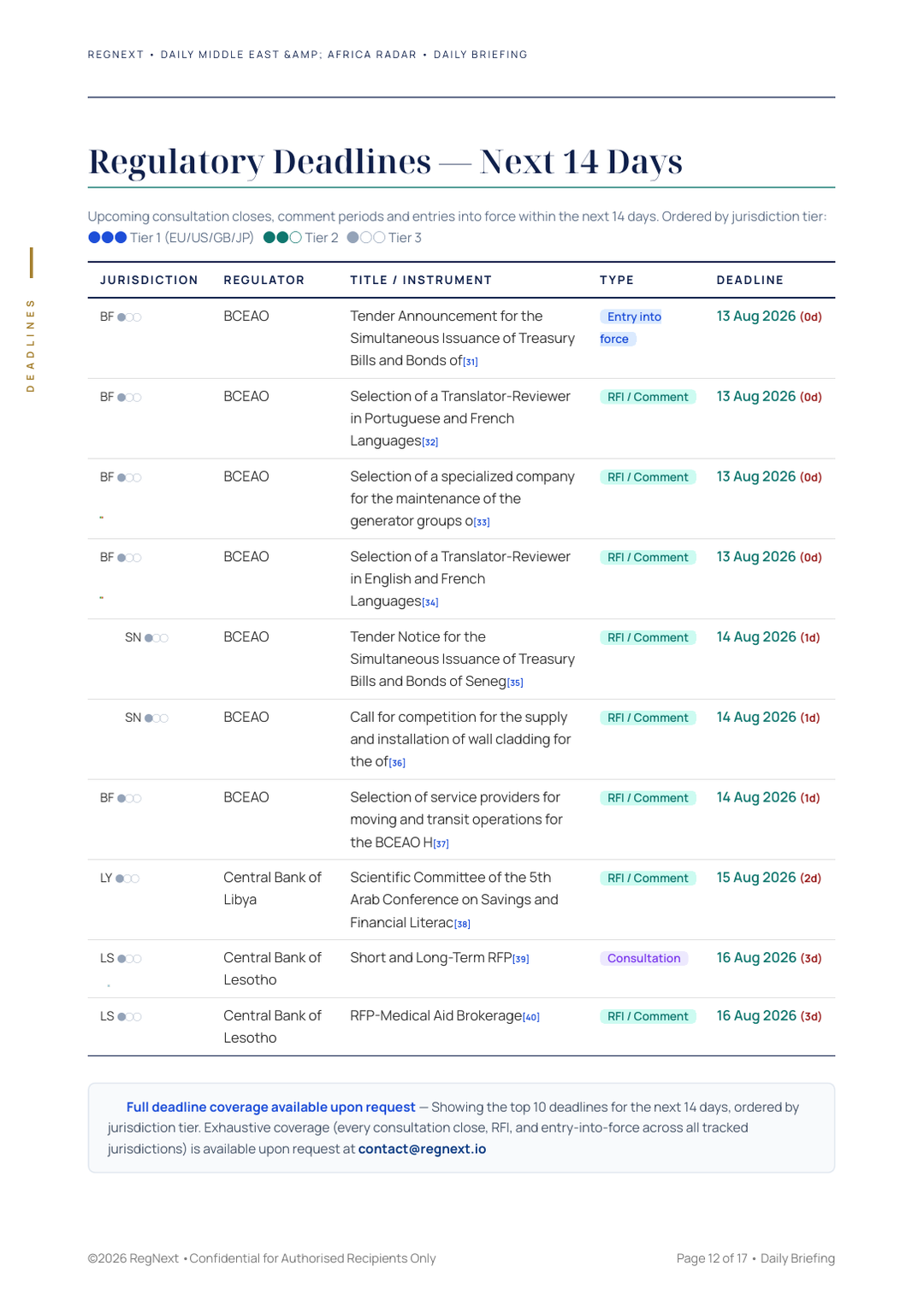Image resolution: width=924 pixels, height=1307 pixels.
Task: Open footnote reference [32]
Action: 430,442
